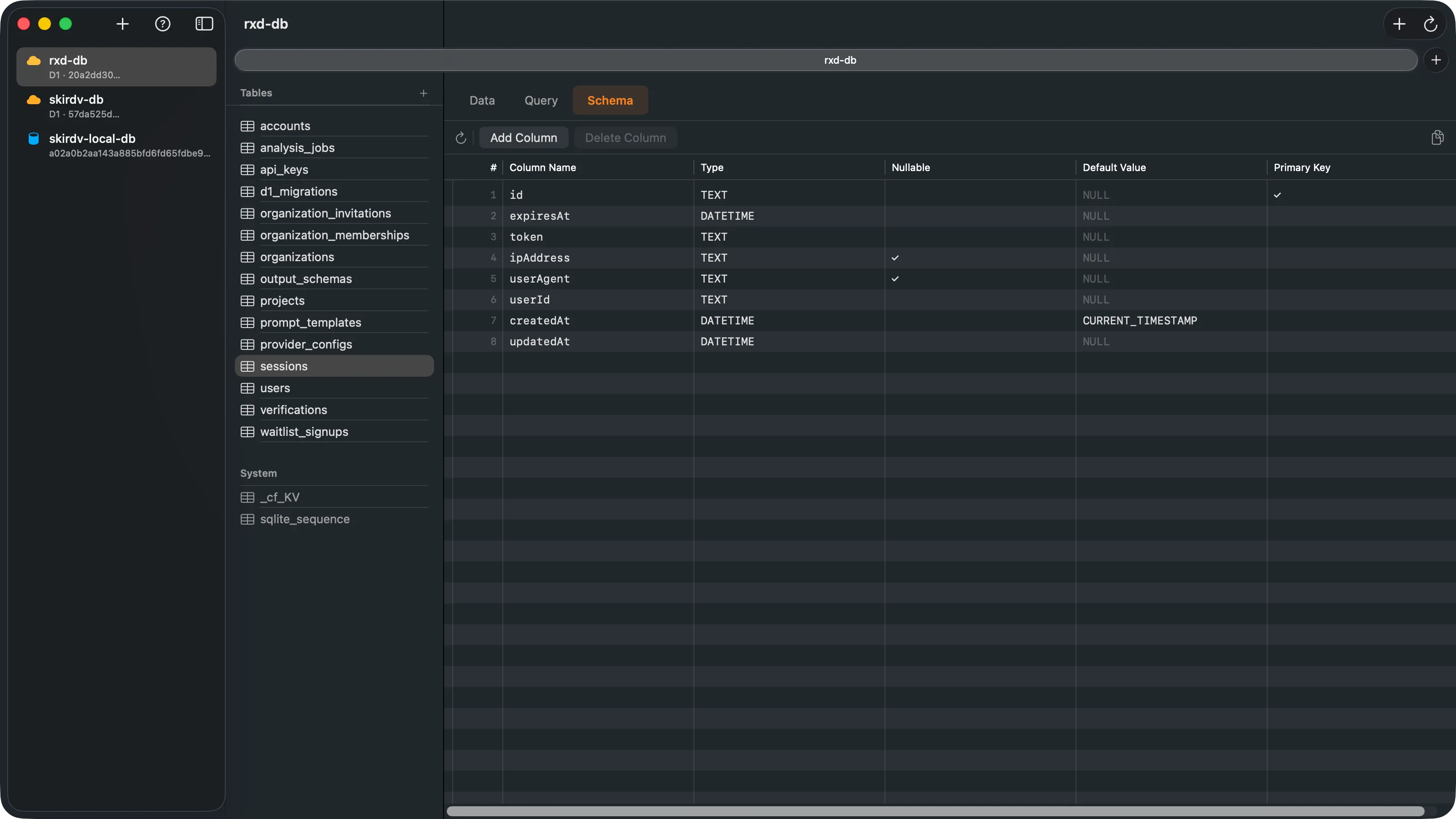This screenshot has width=1456, height=819.
Task: Click the cloud icon next to rxd-db
Action: 33,61
